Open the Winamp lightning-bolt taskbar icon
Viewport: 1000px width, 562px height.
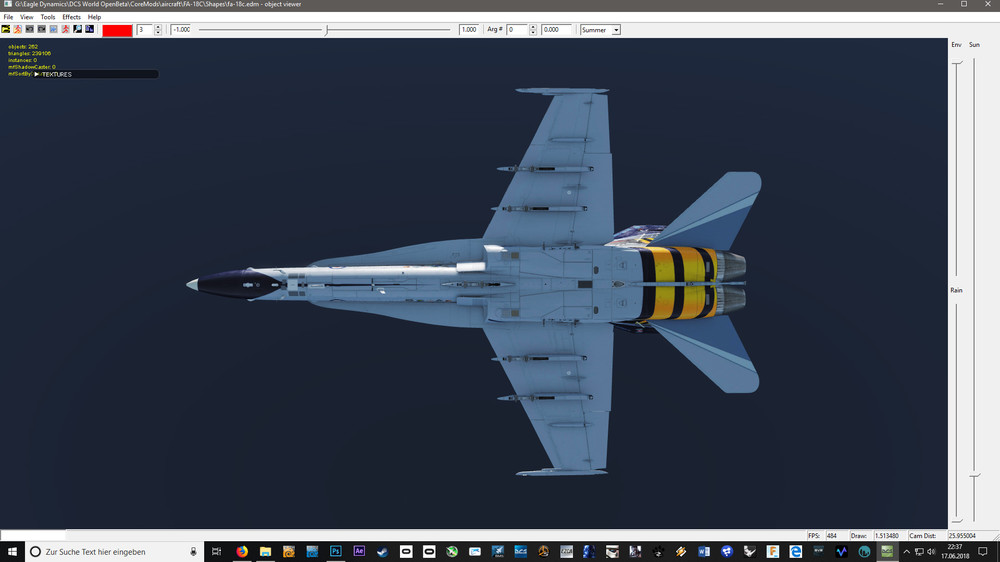click(x=680, y=552)
